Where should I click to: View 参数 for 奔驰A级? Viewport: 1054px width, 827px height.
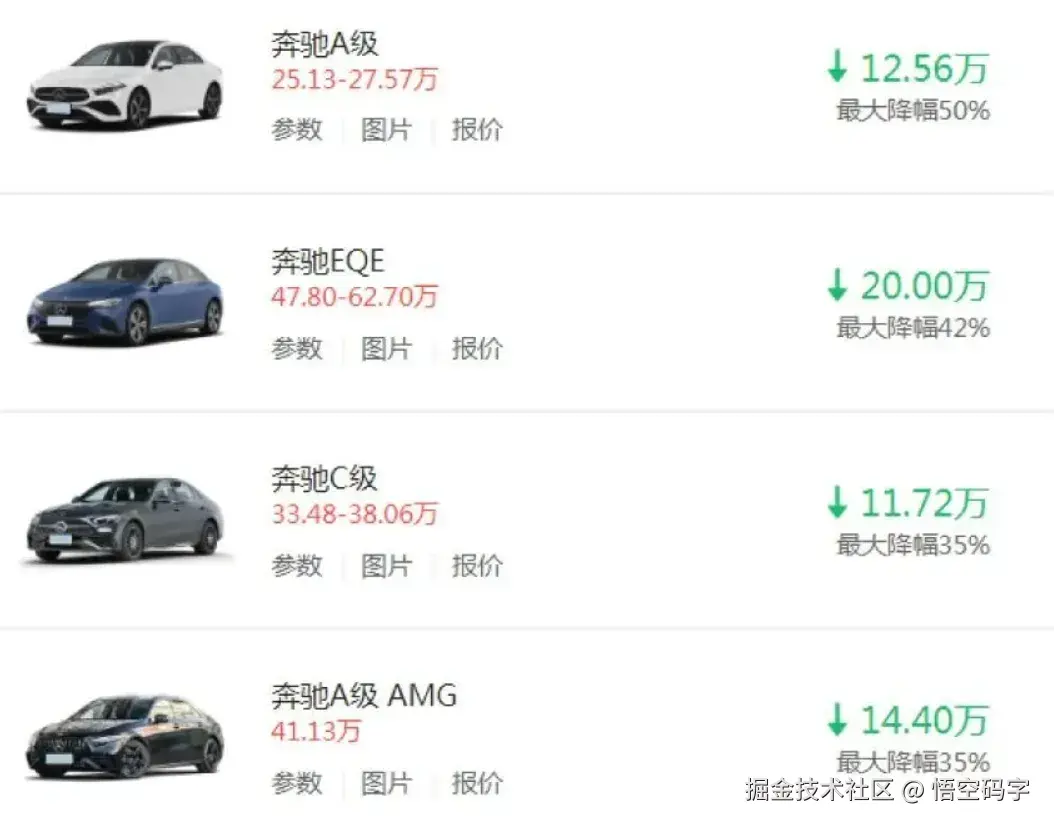coord(297,130)
